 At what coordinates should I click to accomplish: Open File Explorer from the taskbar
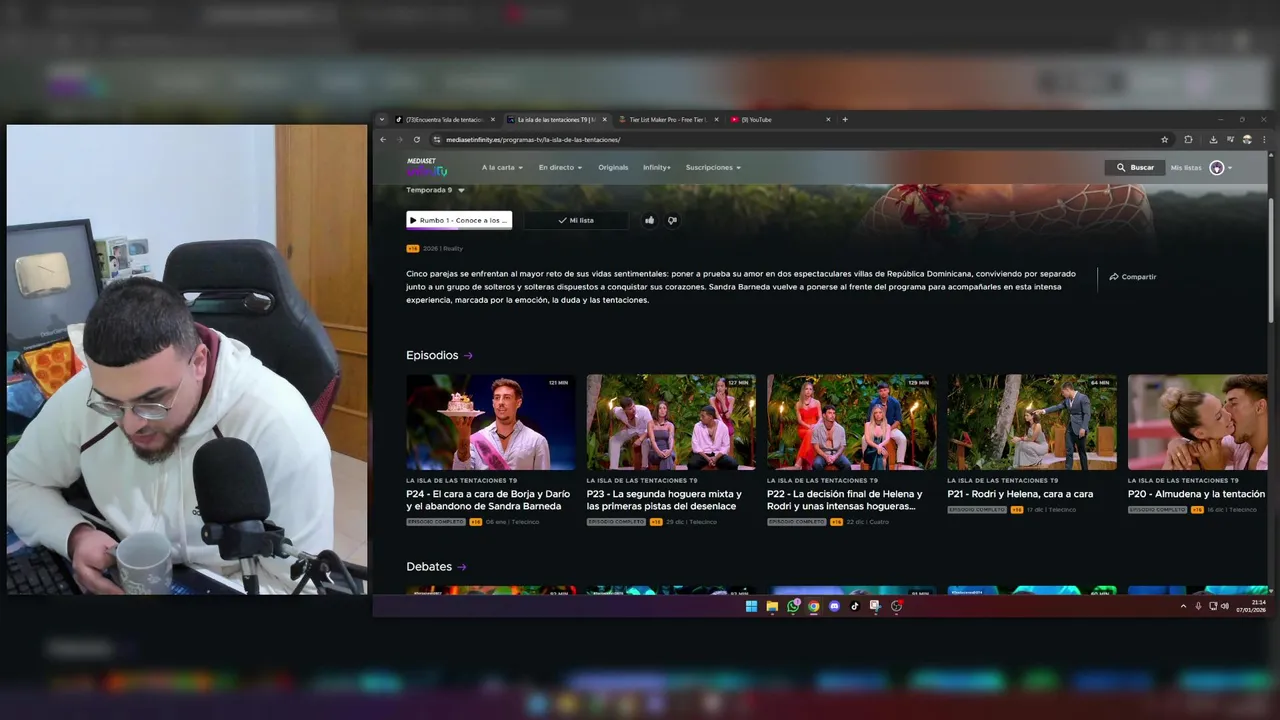[772, 606]
